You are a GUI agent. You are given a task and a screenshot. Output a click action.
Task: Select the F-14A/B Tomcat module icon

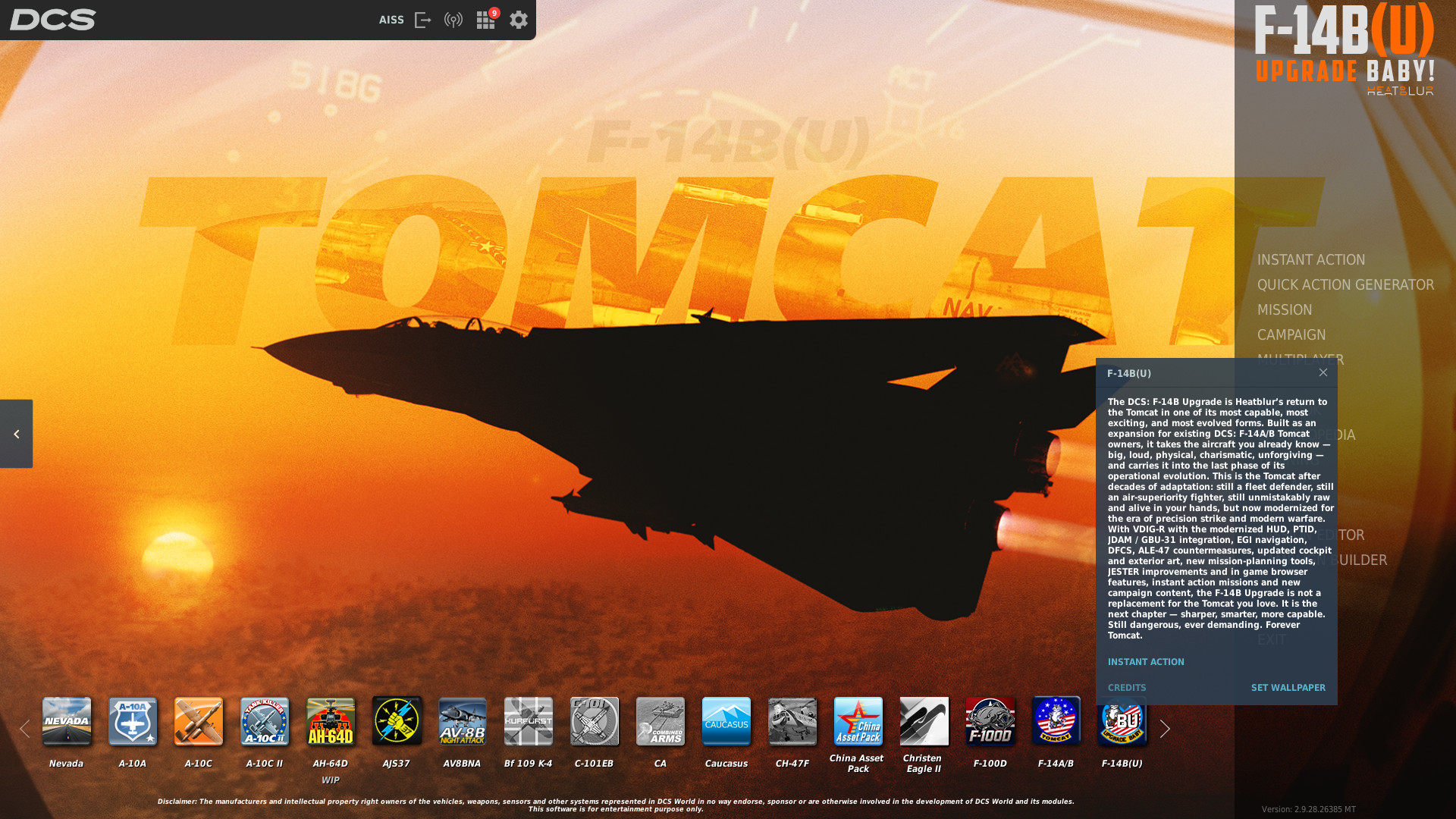[x=1056, y=721]
